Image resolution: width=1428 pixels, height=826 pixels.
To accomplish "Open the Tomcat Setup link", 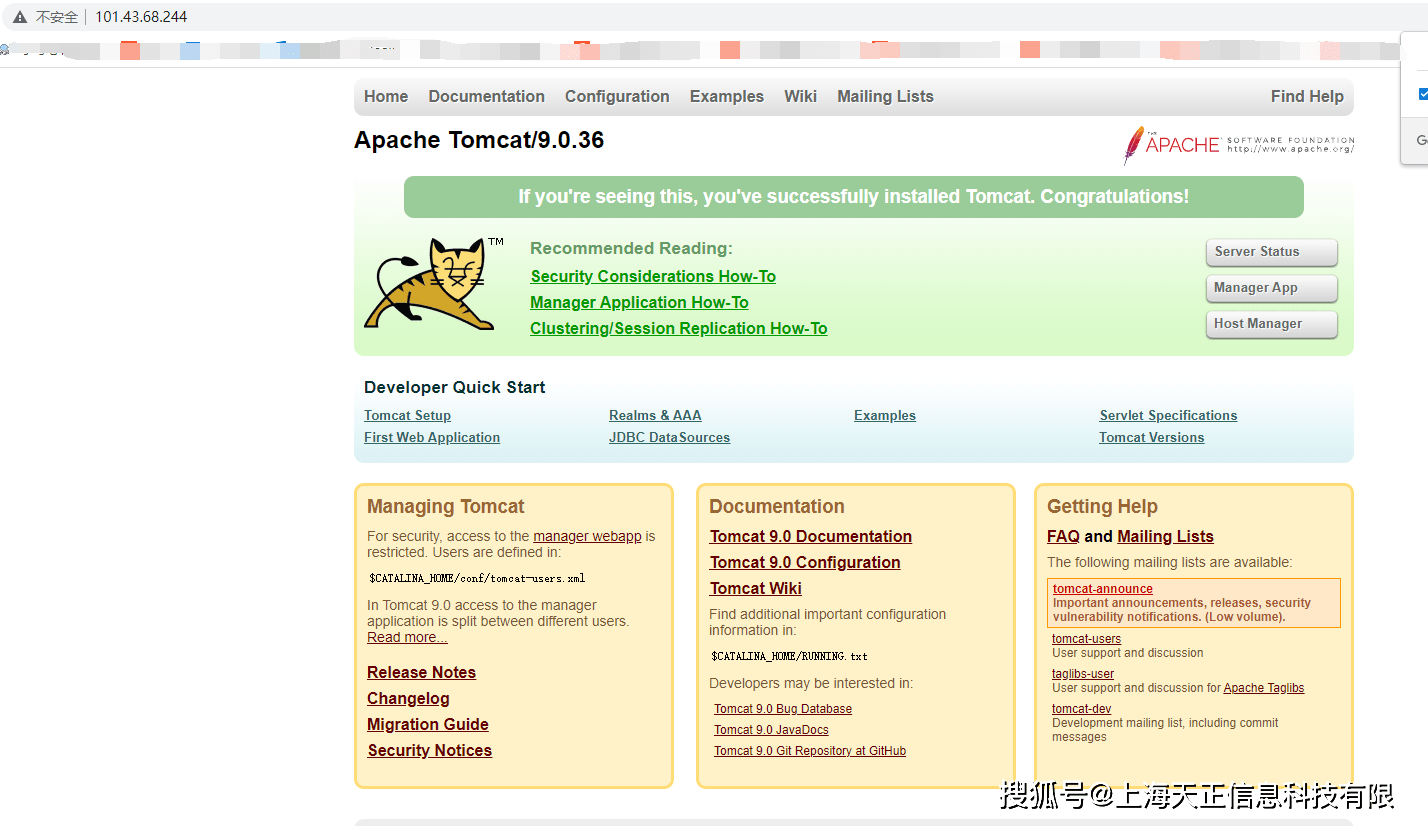I will pos(407,416).
